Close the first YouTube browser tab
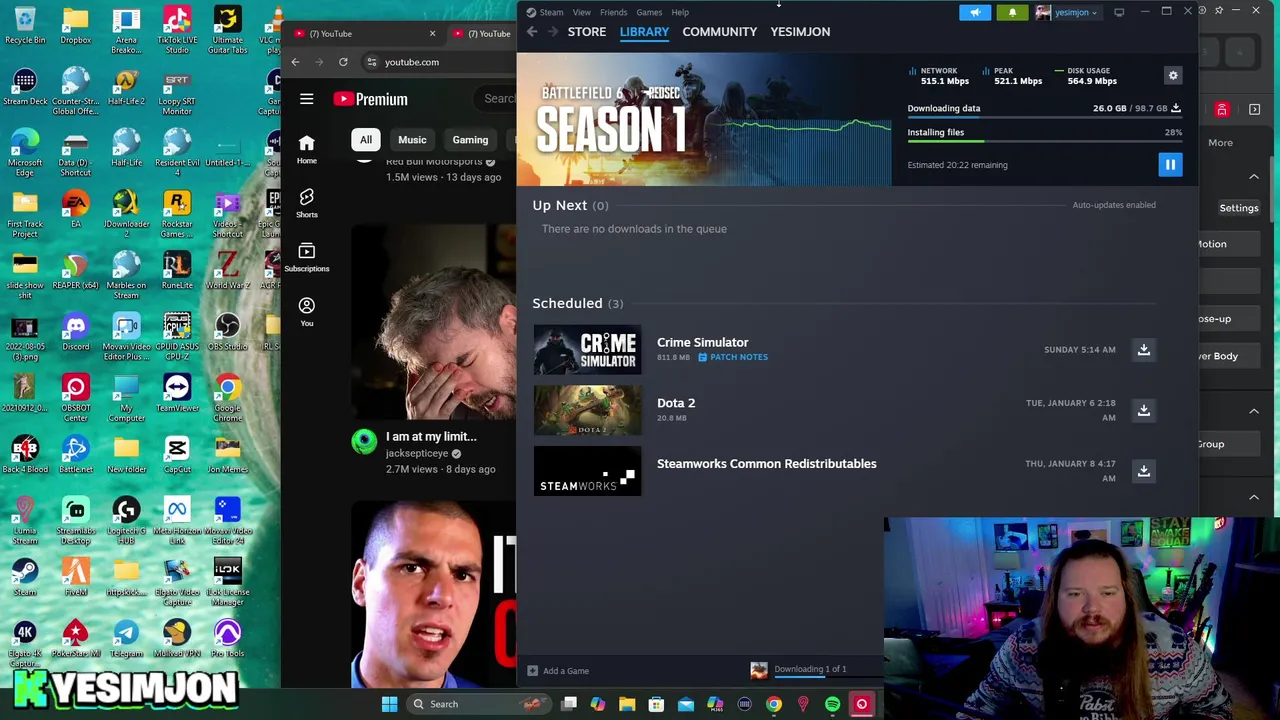 (x=432, y=34)
